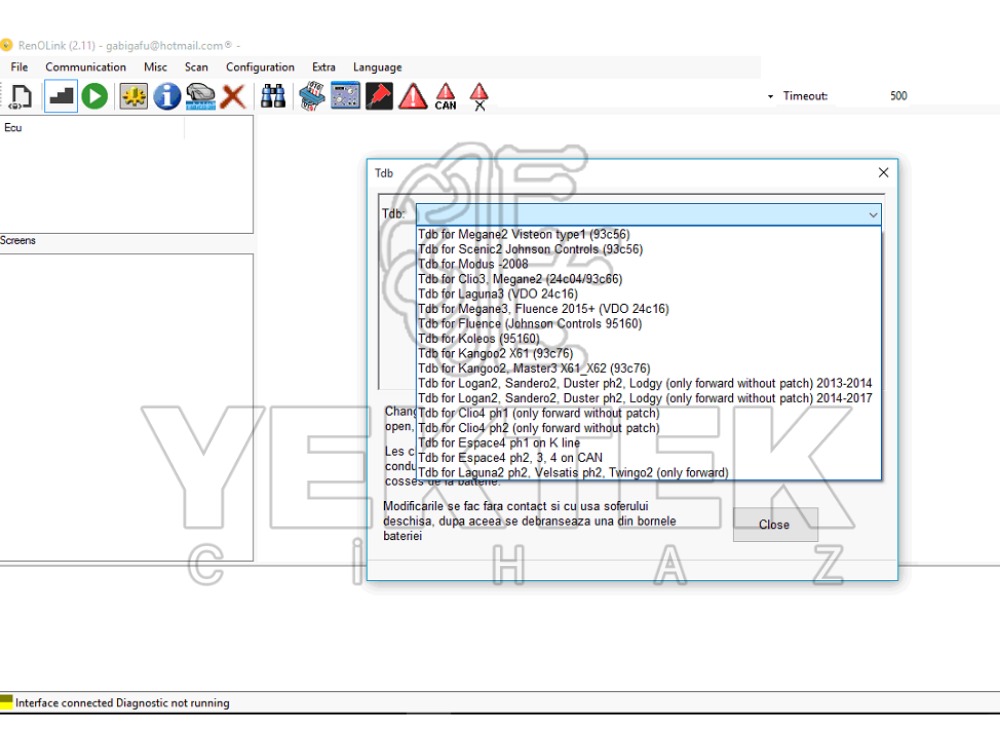Screen dimensions: 1000x750
Task: Select Tdb for Megane2 Visteon type1 (93c56)
Action: point(649,234)
